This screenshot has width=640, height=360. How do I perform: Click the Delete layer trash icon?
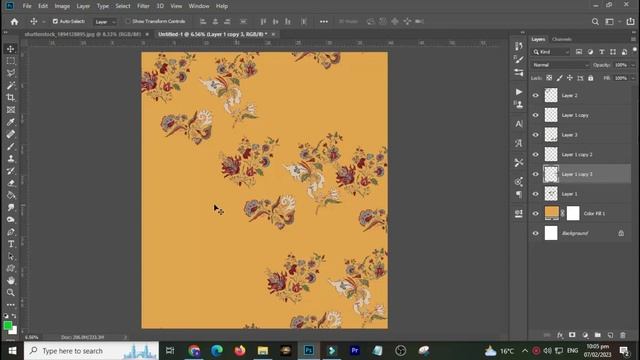click(623, 335)
